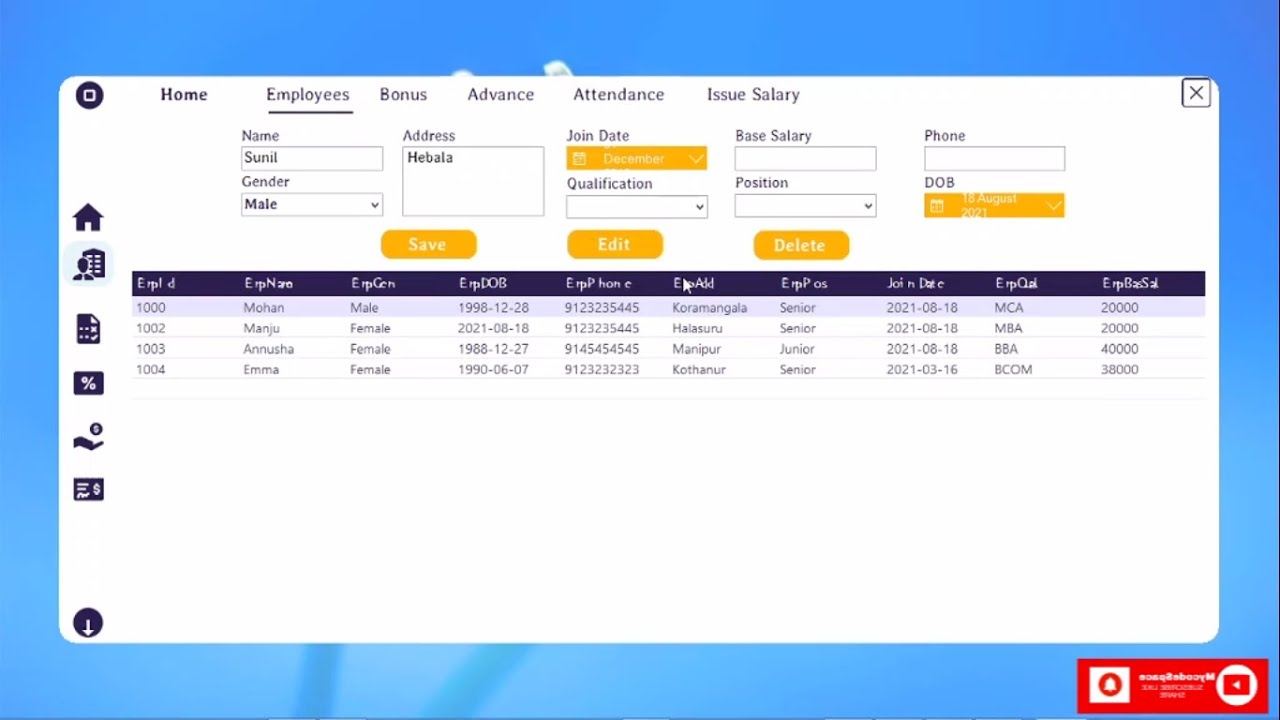
Task: Click the Base Salary input field
Action: (806, 158)
